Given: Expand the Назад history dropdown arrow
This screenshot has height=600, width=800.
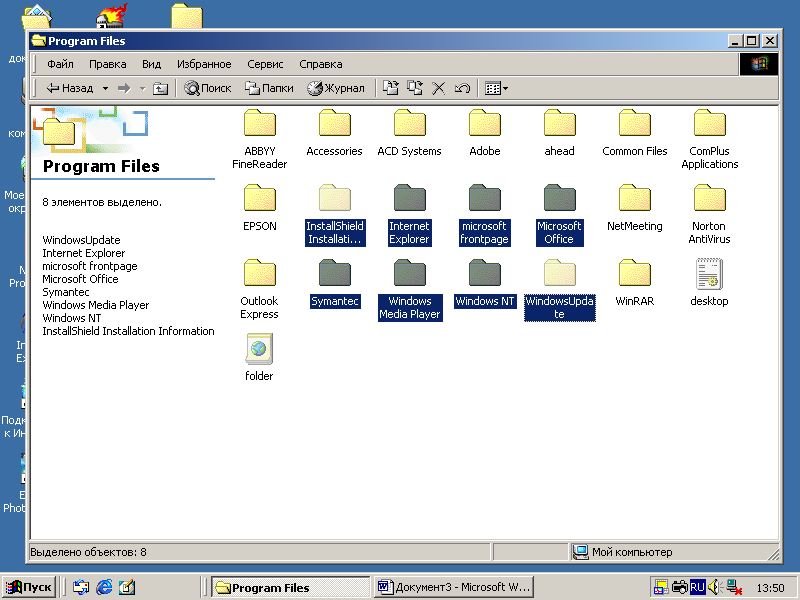Looking at the screenshot, I should 105,88.
